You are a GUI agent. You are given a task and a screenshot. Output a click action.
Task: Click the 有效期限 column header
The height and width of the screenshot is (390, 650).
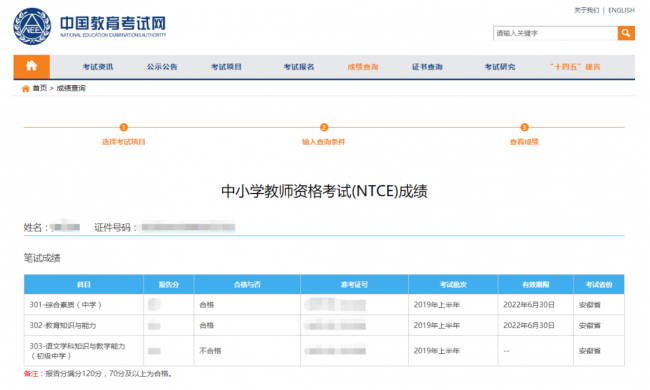[536, 285]
